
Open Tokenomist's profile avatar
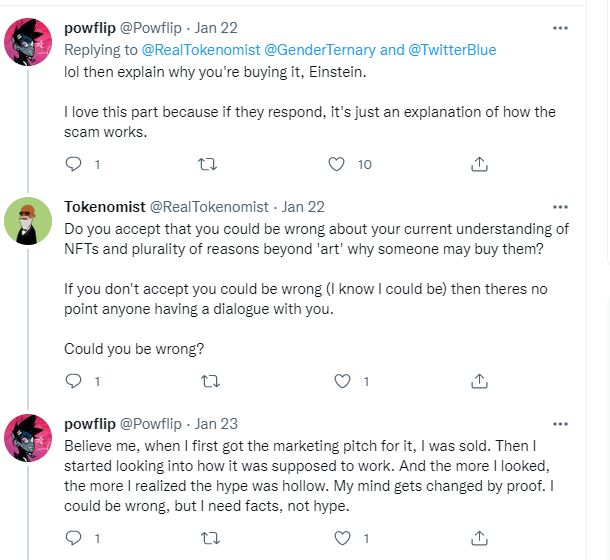point(30,221)
